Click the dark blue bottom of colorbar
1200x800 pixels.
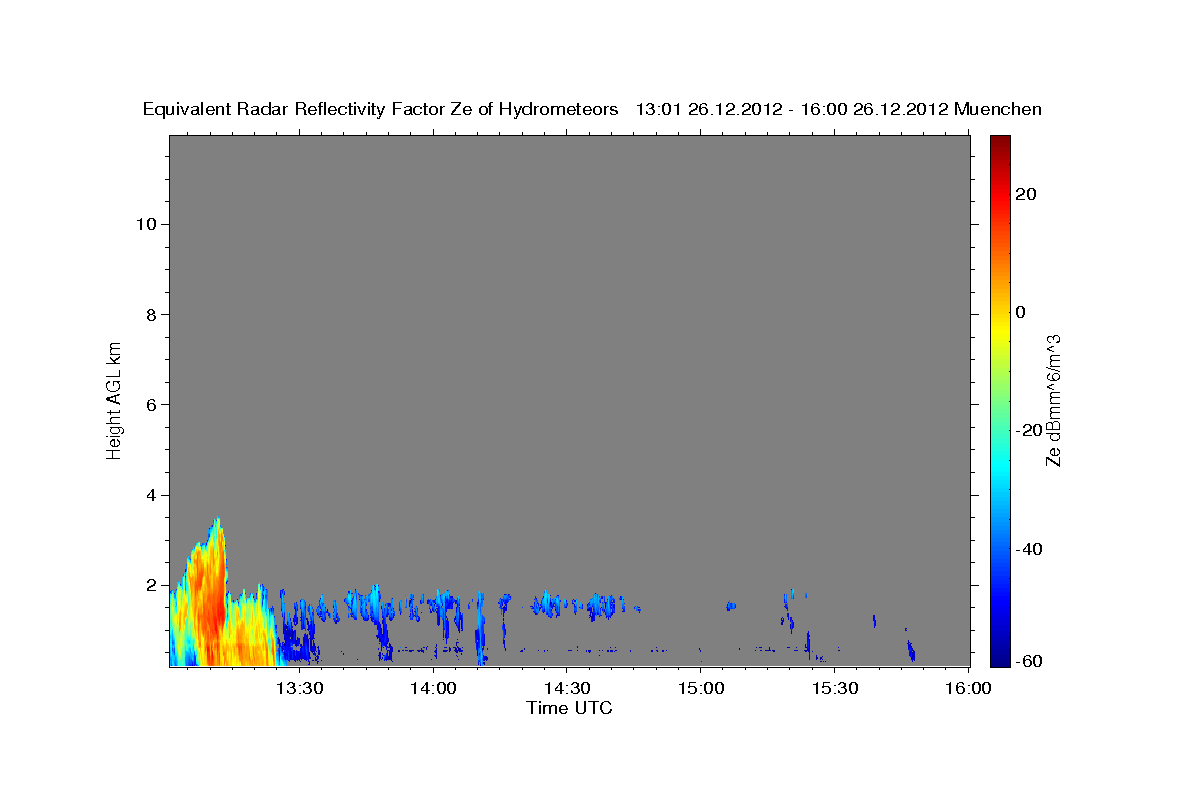tap(999, 657)
